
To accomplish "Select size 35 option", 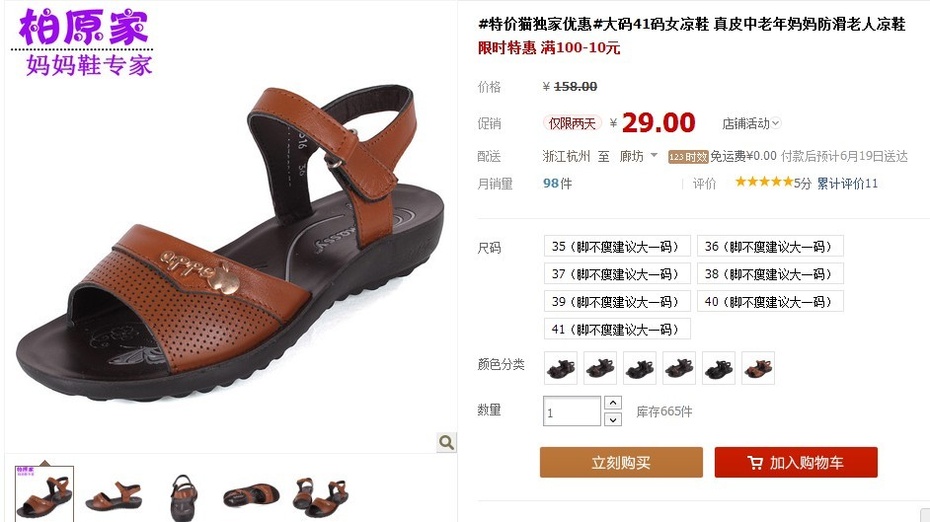I will [617, 246].
